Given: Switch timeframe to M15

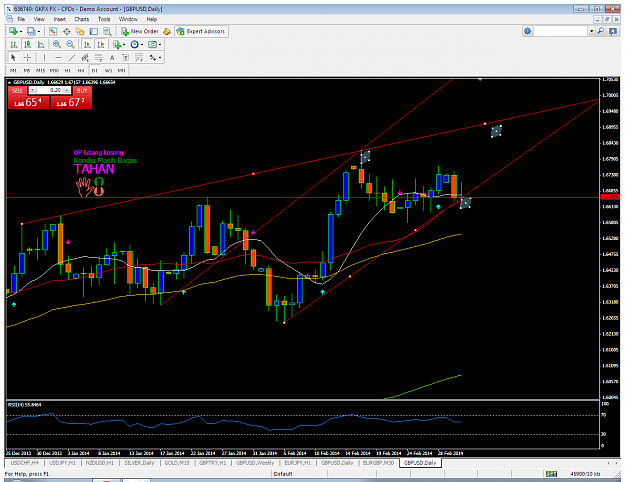Looking at the screenshot, I should pos(40,71).
